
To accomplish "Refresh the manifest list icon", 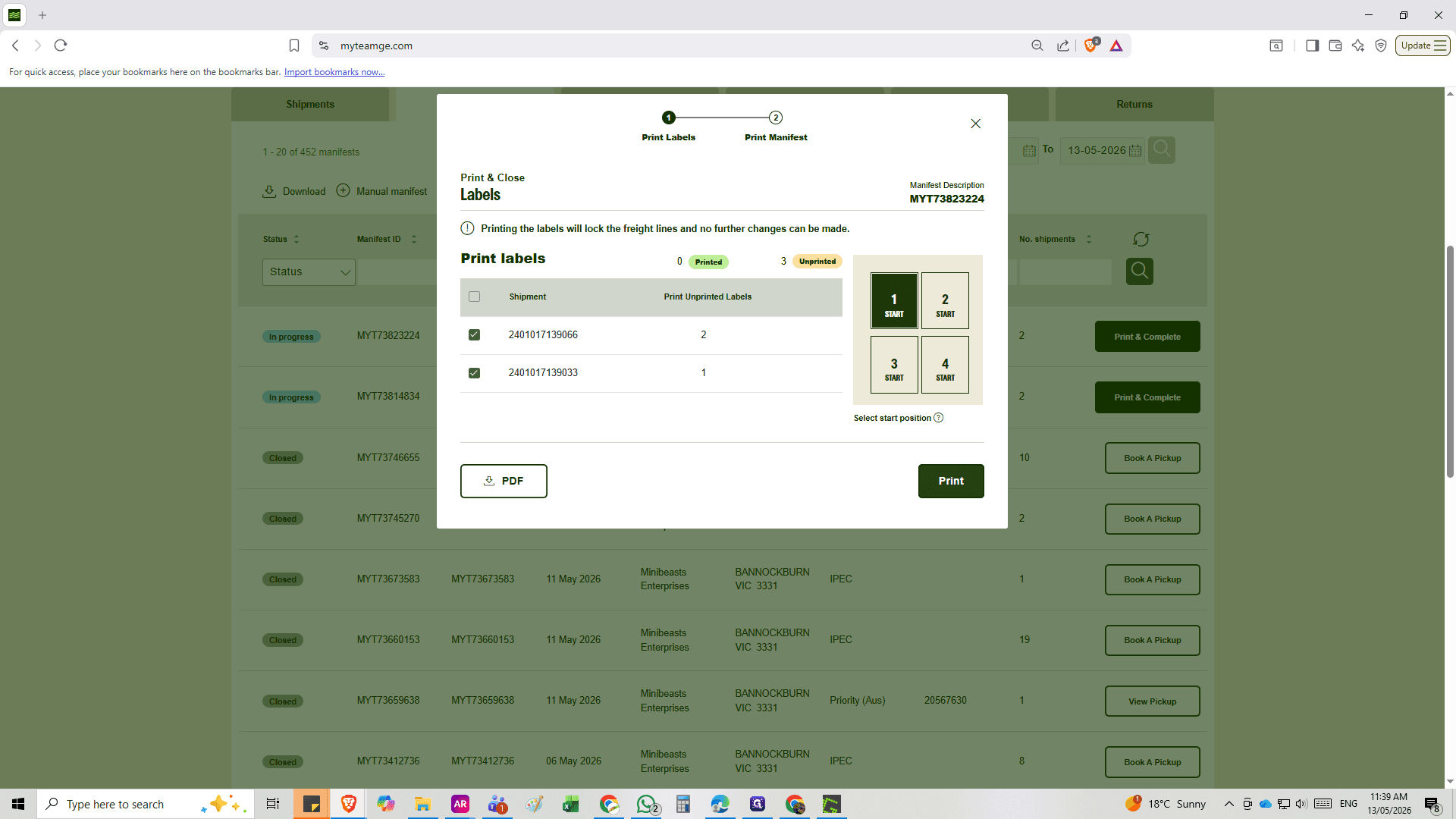I will (x=1141, y=240).
